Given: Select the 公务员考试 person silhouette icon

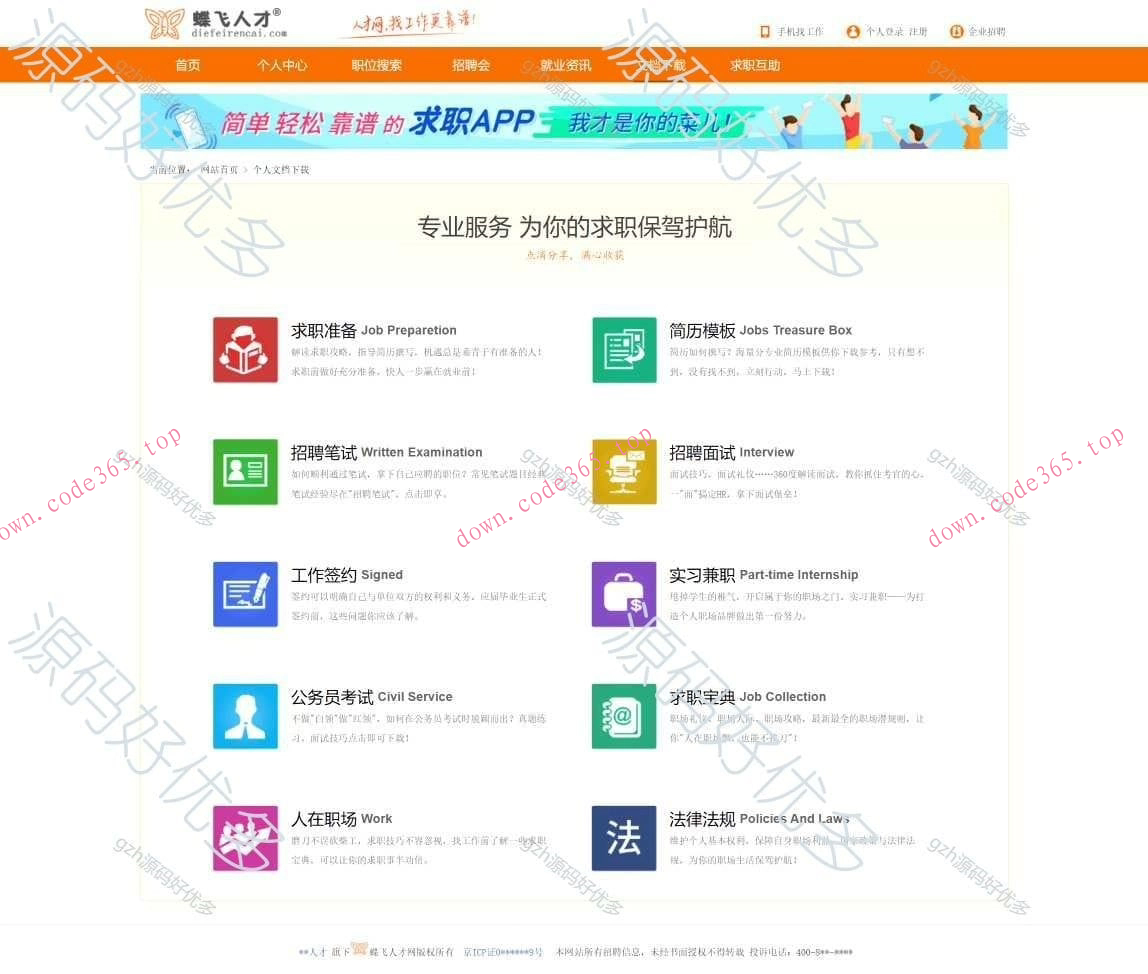Looking at the screenshot, I should click(245, 716).
